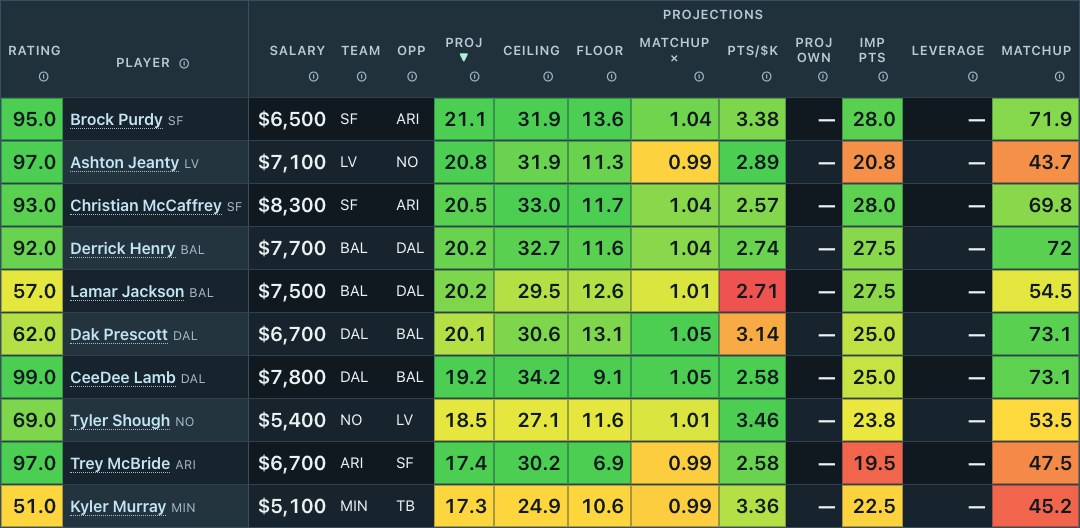
Task: Toggle sort arrow under PROJ column
Action: coord(464,57)
